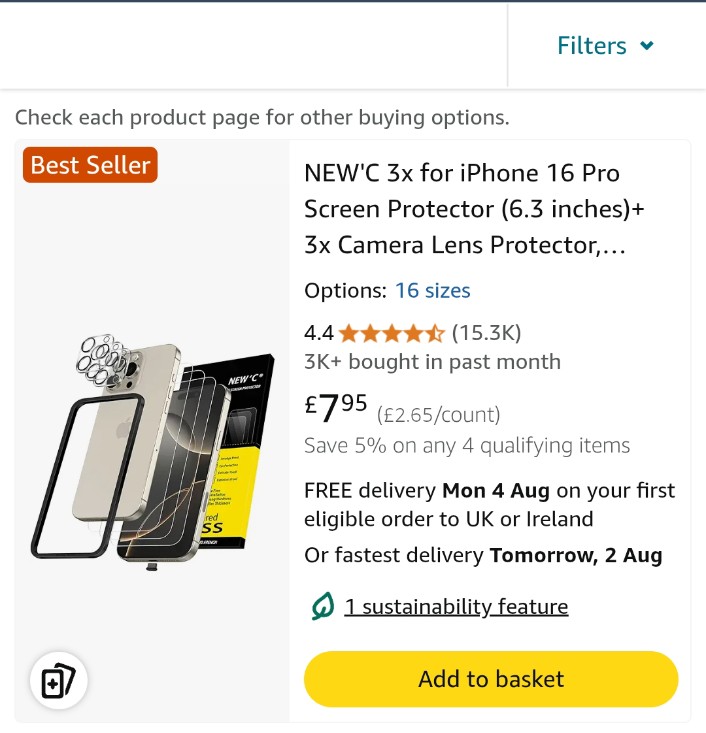
Task: Click the £2.65/count unit price
Action: [439, 415]
